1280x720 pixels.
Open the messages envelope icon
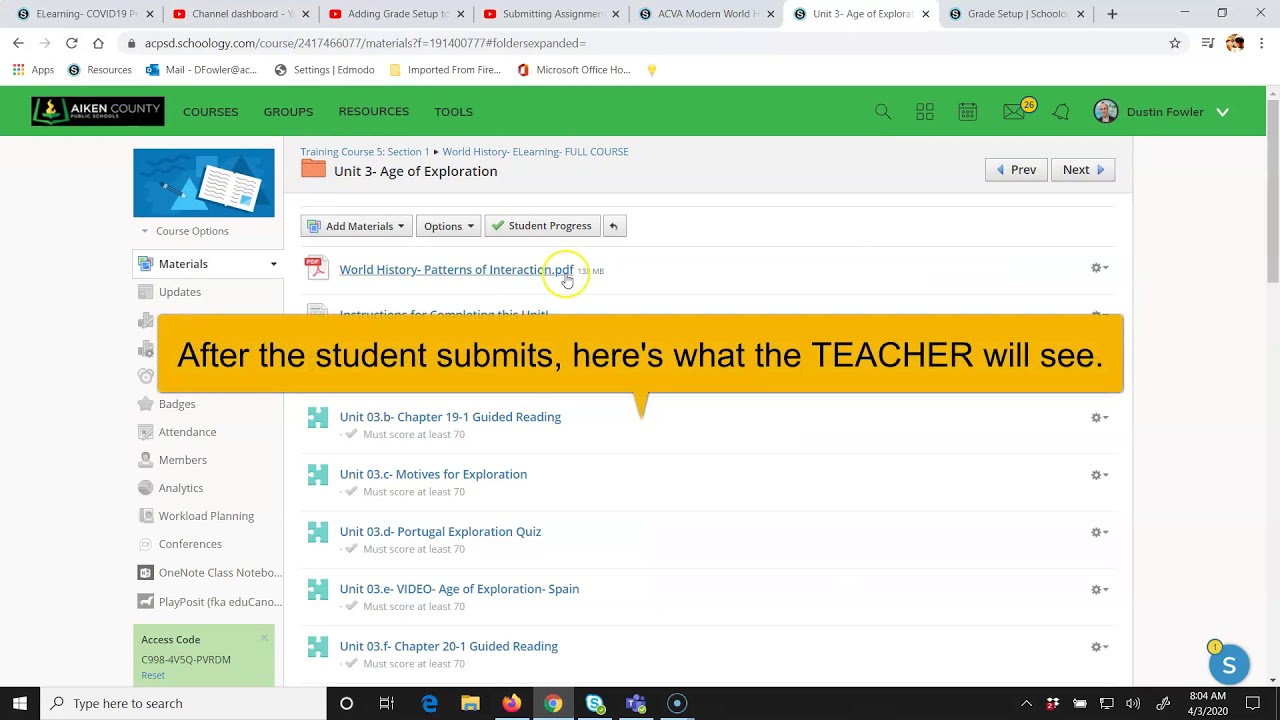(x=1014, y=112)
